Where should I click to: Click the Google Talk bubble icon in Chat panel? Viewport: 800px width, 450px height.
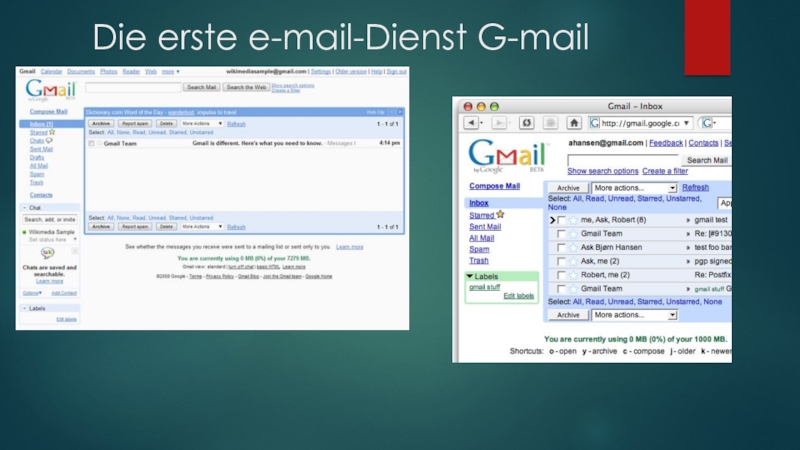(47, 254)
